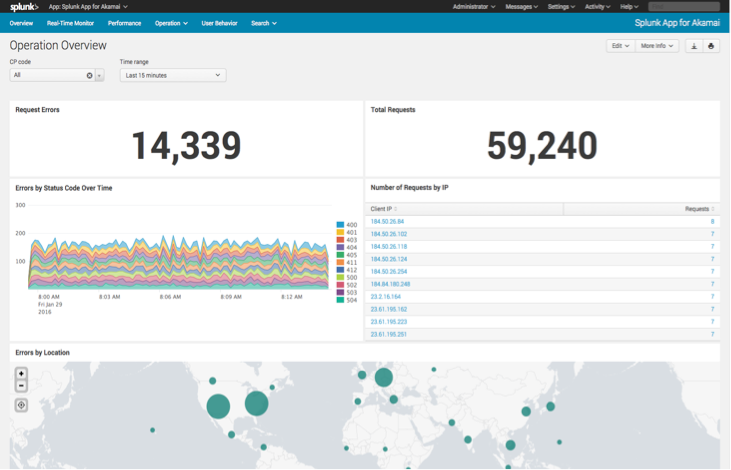Open the Activity menu
This screenshot has height=470, width=731.
[x=598, y=7]
